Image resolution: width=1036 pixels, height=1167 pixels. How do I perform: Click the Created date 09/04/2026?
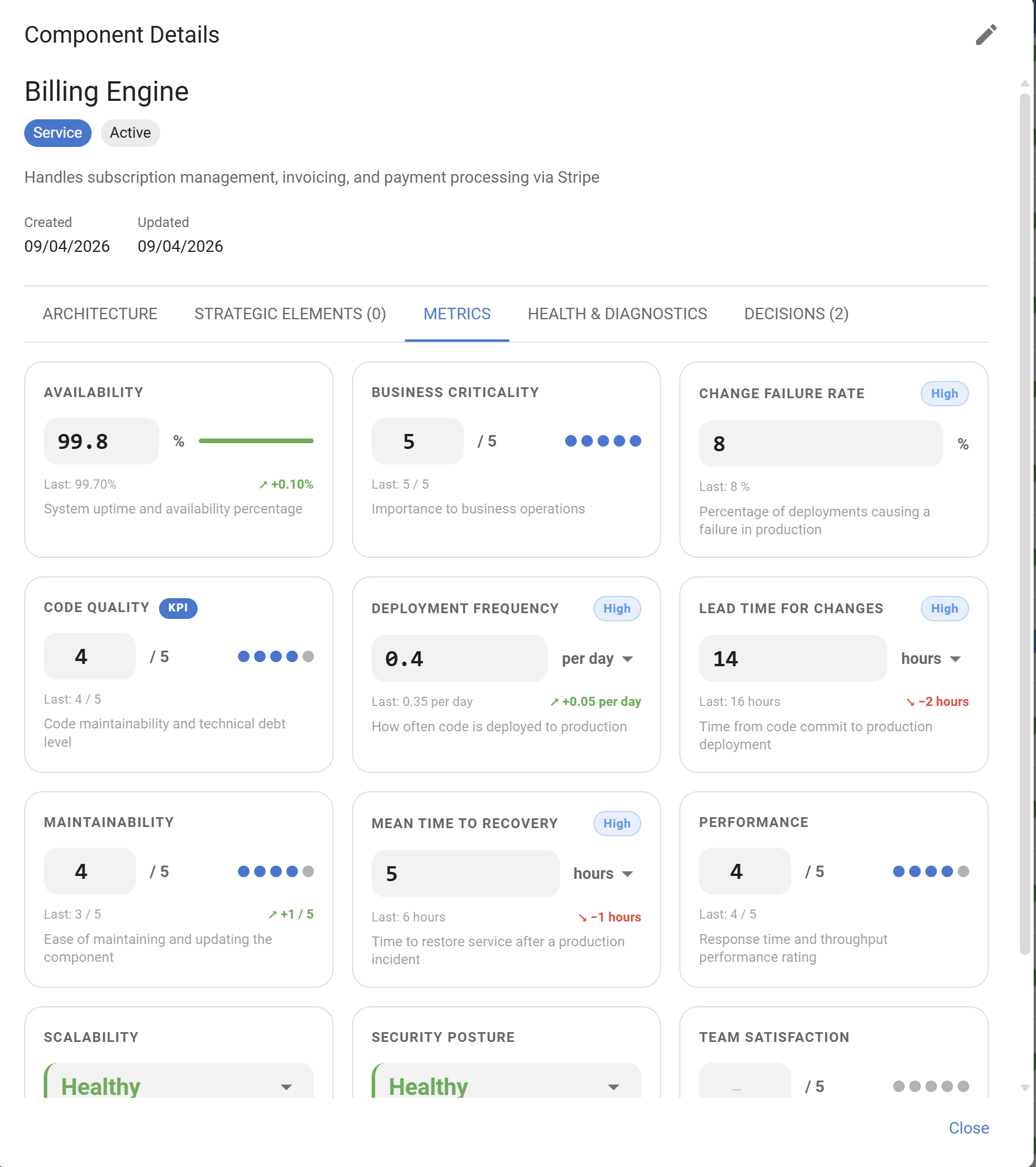pos(67,246)
